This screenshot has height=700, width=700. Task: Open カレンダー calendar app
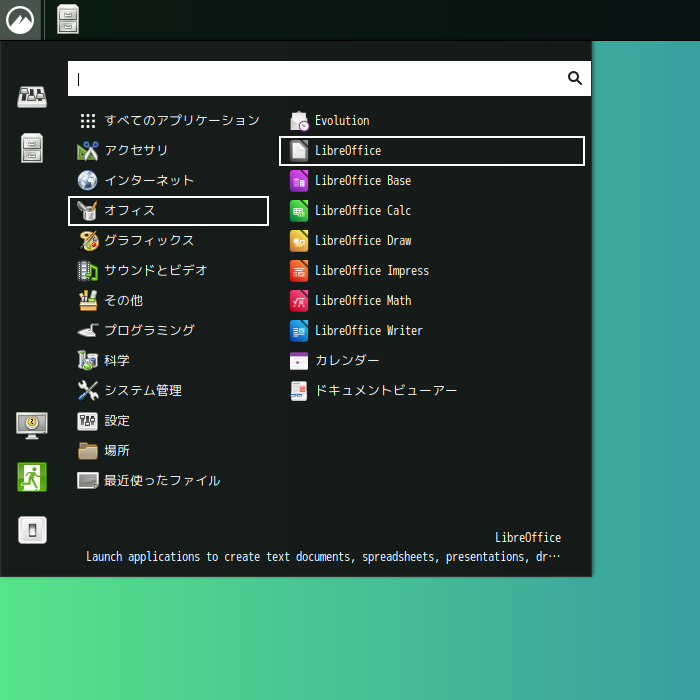346,361
